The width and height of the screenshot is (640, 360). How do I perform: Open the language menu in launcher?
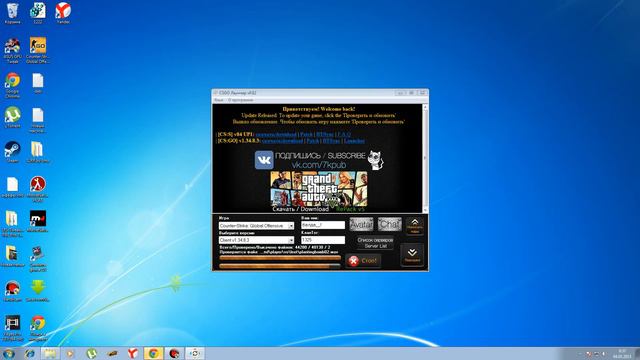219,100
